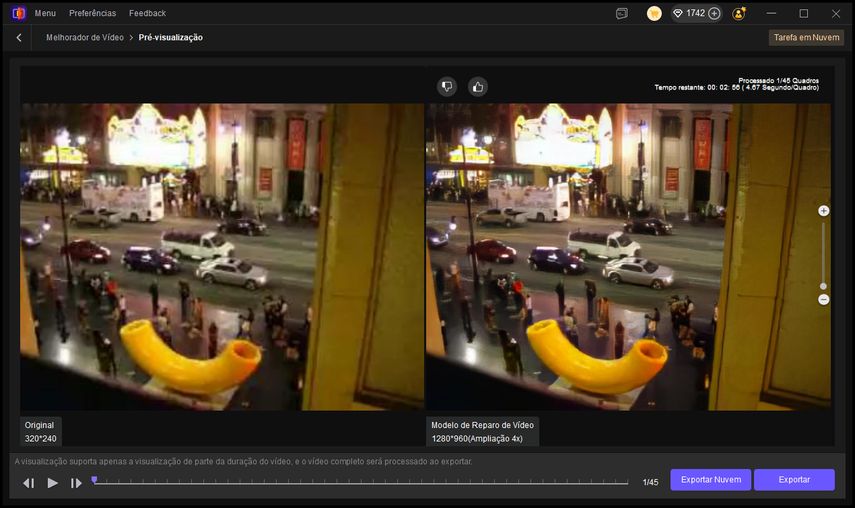Open the Menu item

[45, 13]
